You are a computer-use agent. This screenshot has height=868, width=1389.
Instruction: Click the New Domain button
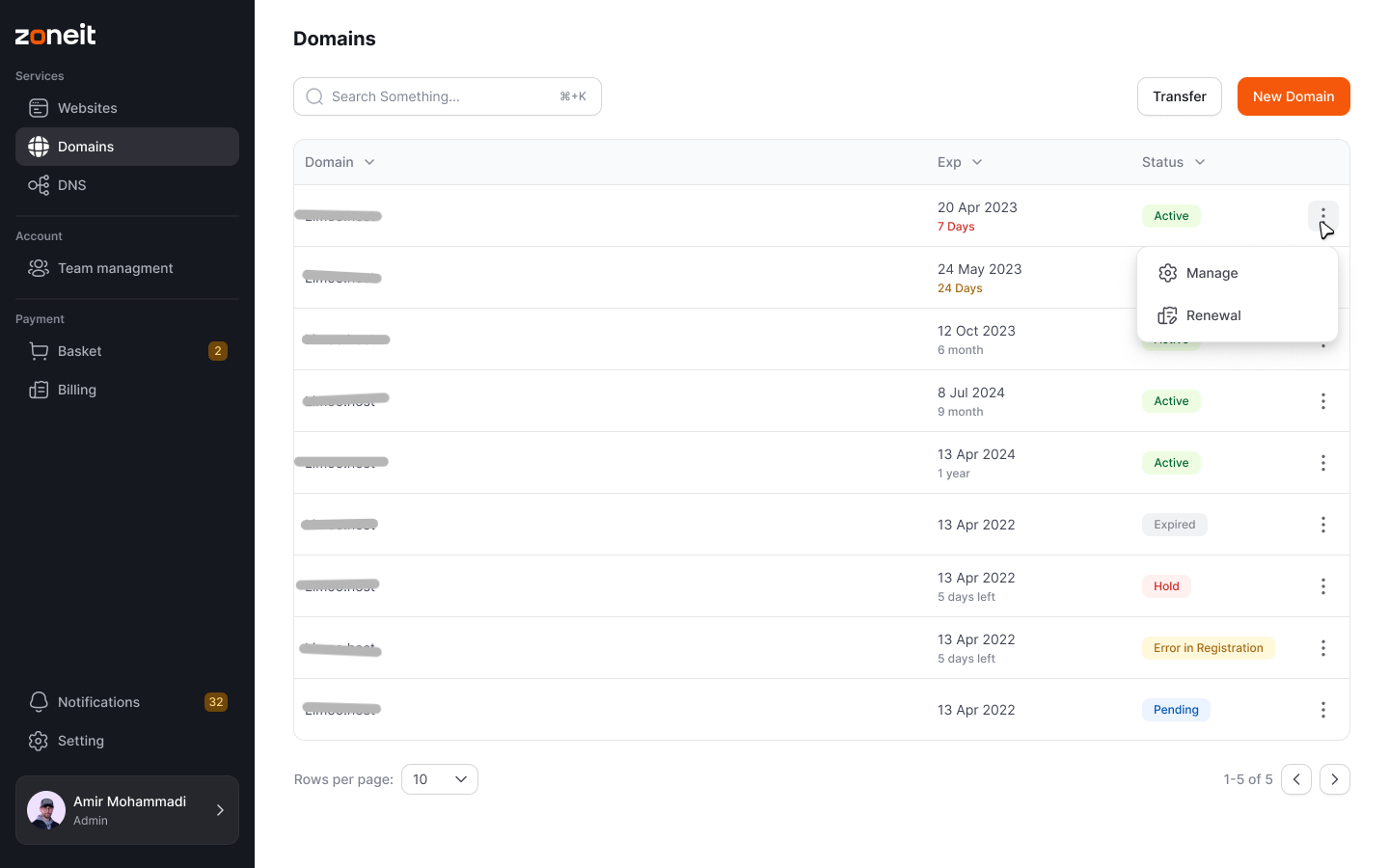point(1294,96)
